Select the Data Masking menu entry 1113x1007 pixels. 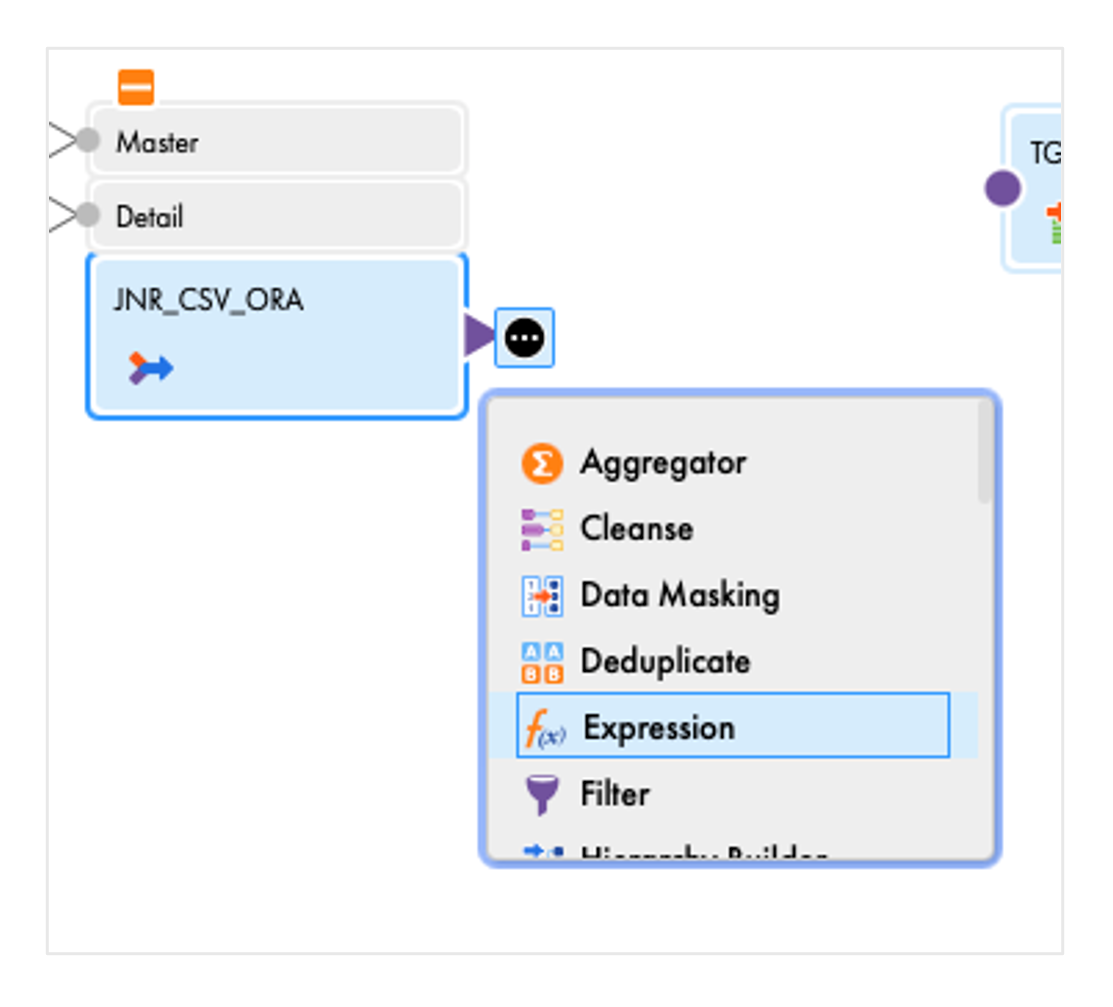coord(679,595)
